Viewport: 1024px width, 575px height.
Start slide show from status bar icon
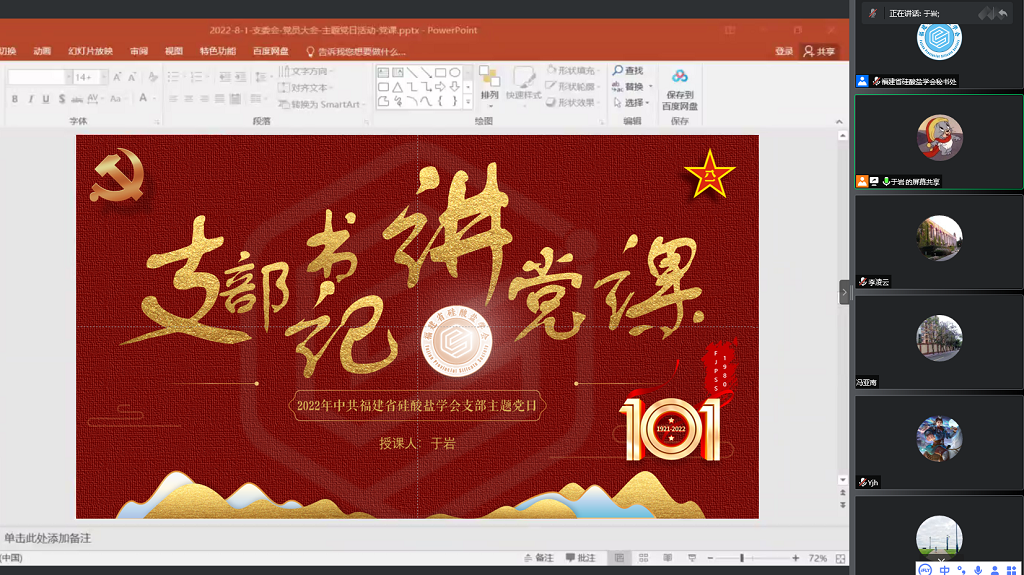click(x=692, y=558)
